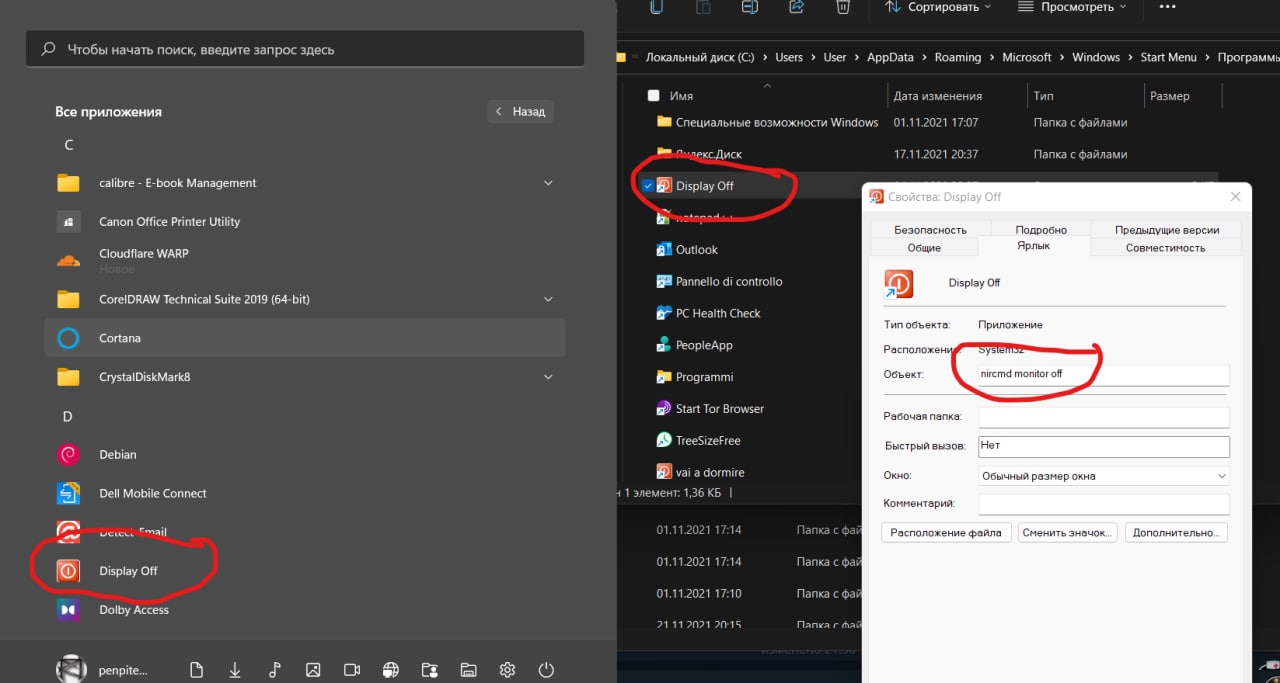Screen dimensions: 1280x683
Task: Click the Объект field with nircmd
Action: click(x=1104, y=374)
